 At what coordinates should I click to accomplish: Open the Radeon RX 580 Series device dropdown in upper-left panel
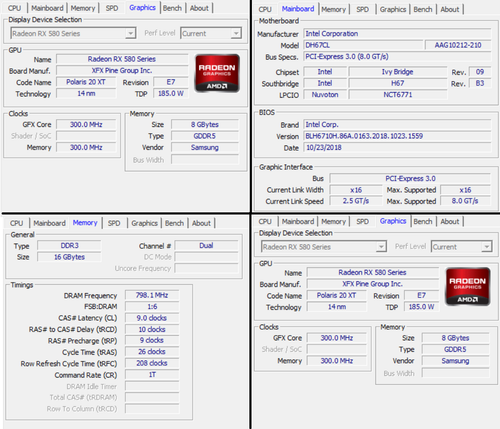click(x=73, y=33)
